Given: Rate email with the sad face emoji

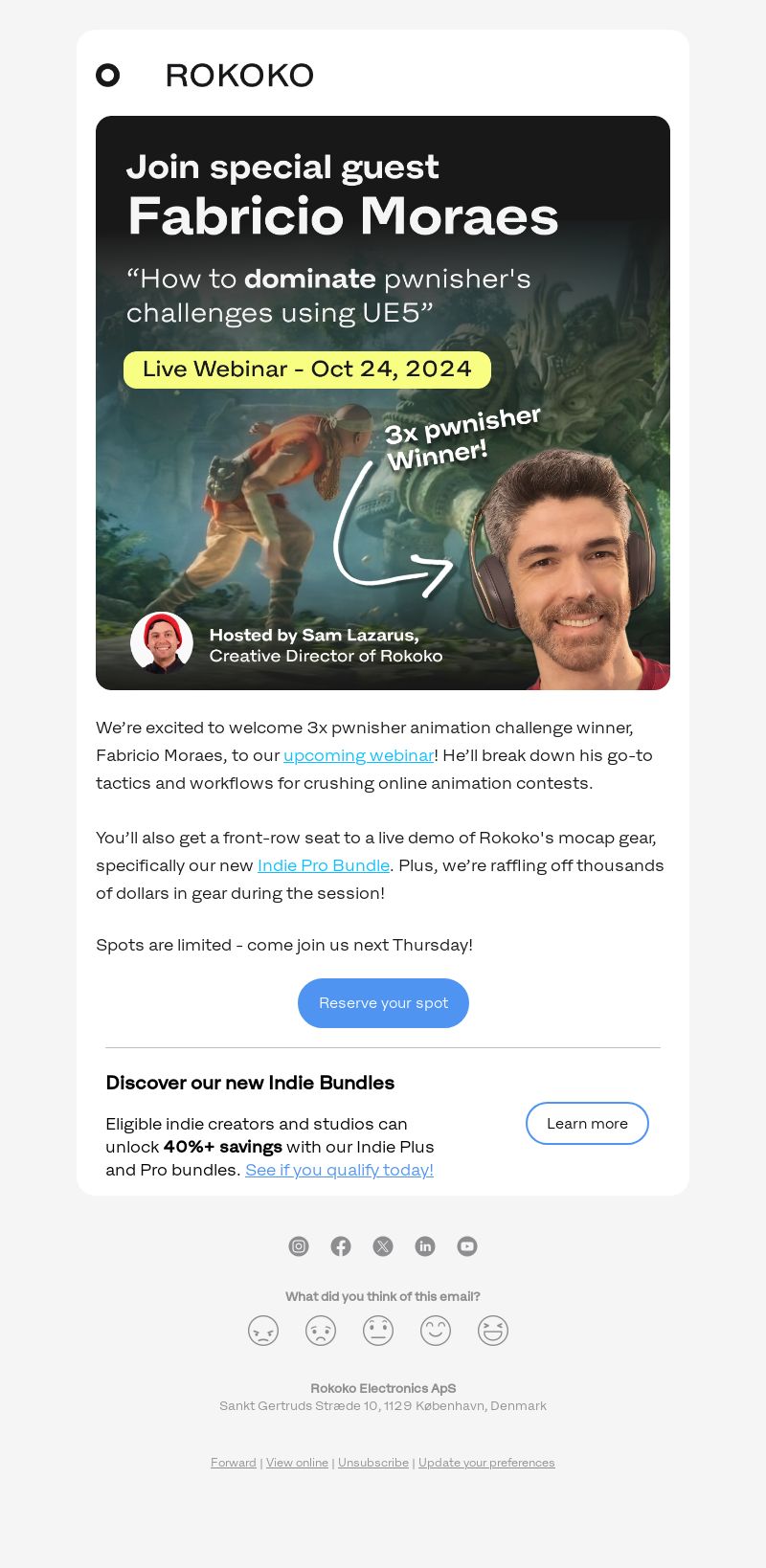Looking at the screenshot, I should click(321, 1331).
